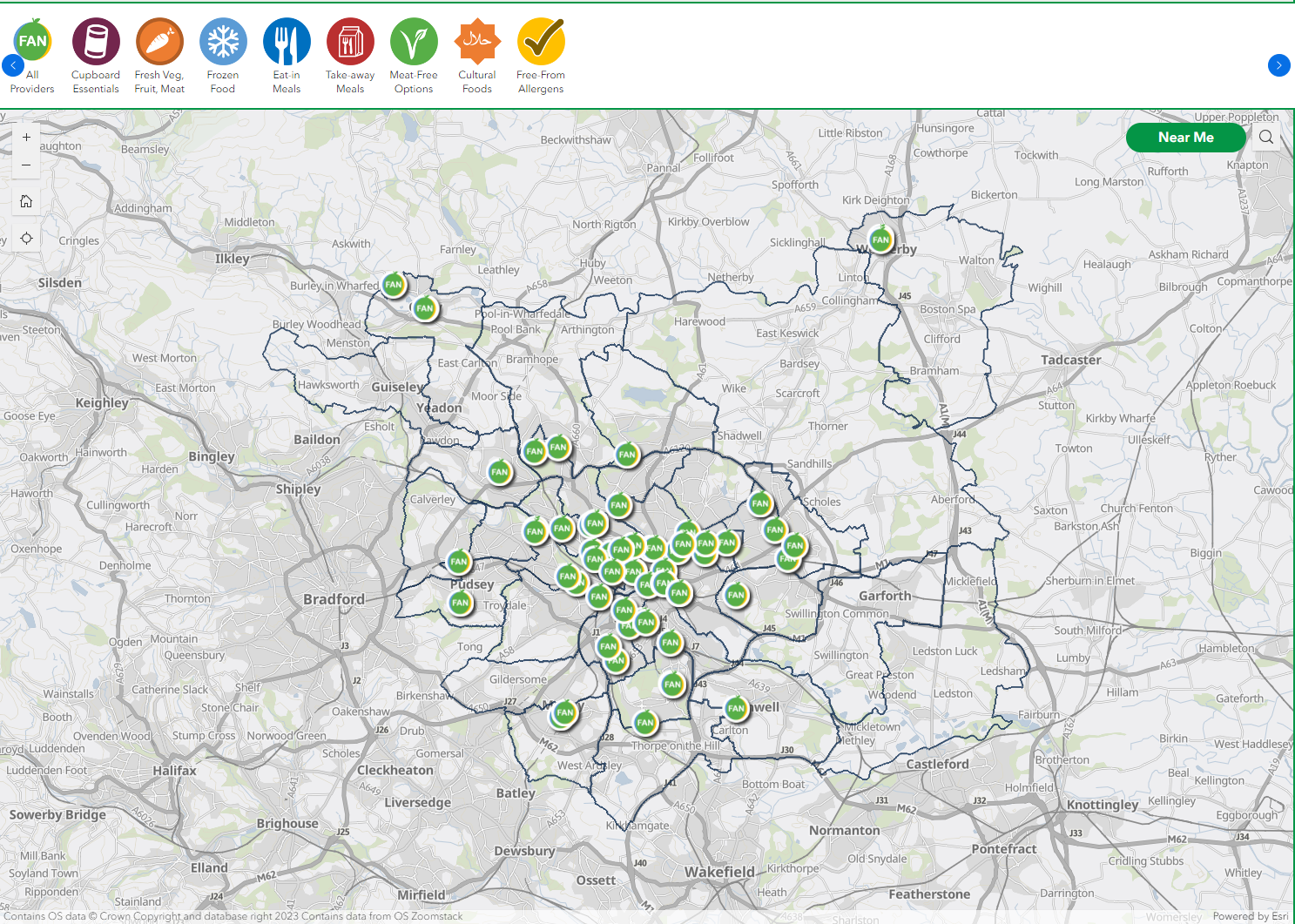This screenshot has height=924, width=1295.
Task: Show Meat-Free Options providers
Action: click(x=414, y=42)
